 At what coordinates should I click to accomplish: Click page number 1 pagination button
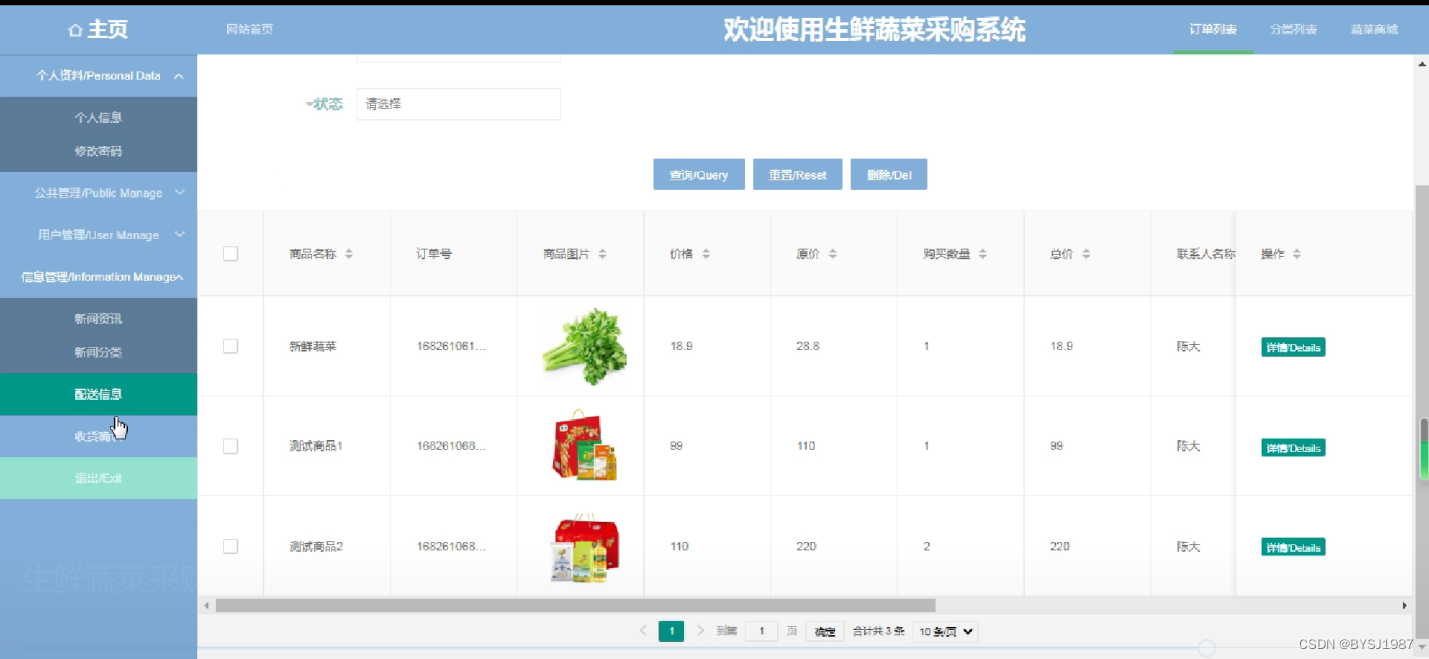[x=671, y=631]
